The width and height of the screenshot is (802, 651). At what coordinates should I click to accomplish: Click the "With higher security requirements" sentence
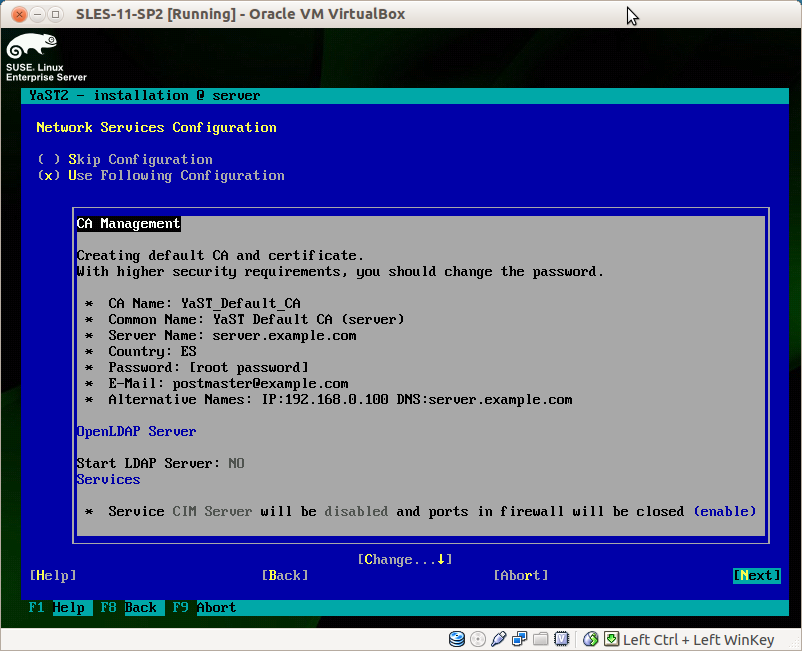tap(340, 272)
